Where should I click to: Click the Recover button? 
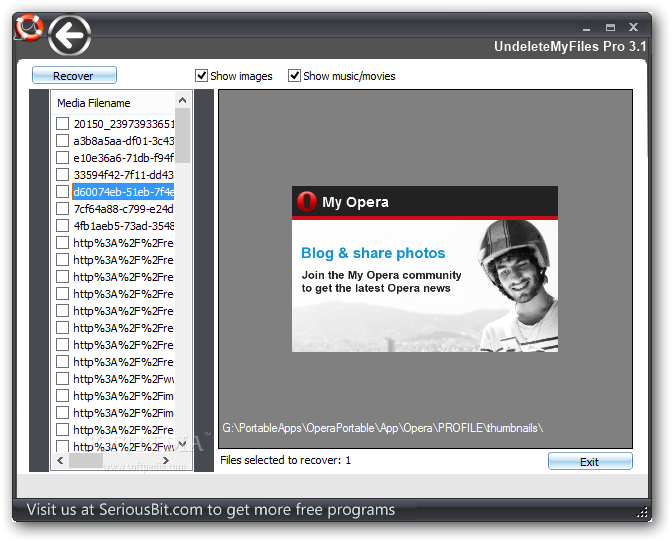[x=74, y=75]
